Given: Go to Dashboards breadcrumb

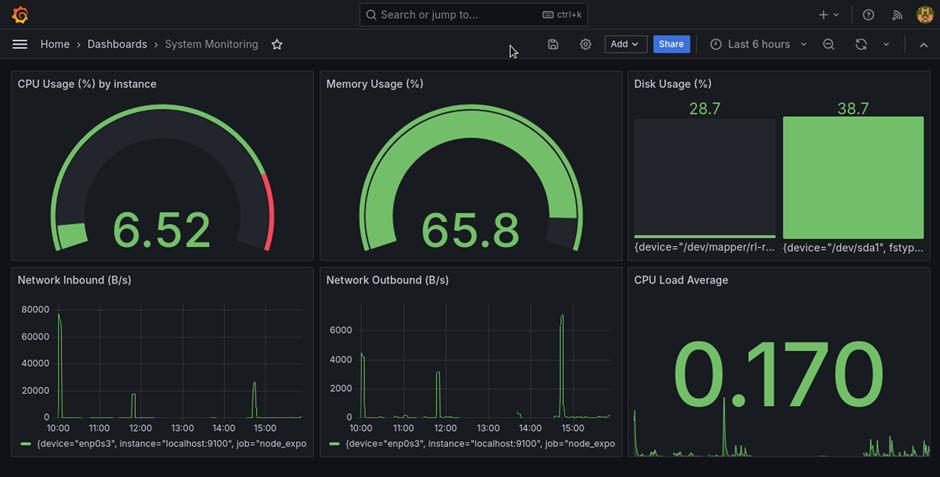Looking at the screenshot, I should point(117,44).
